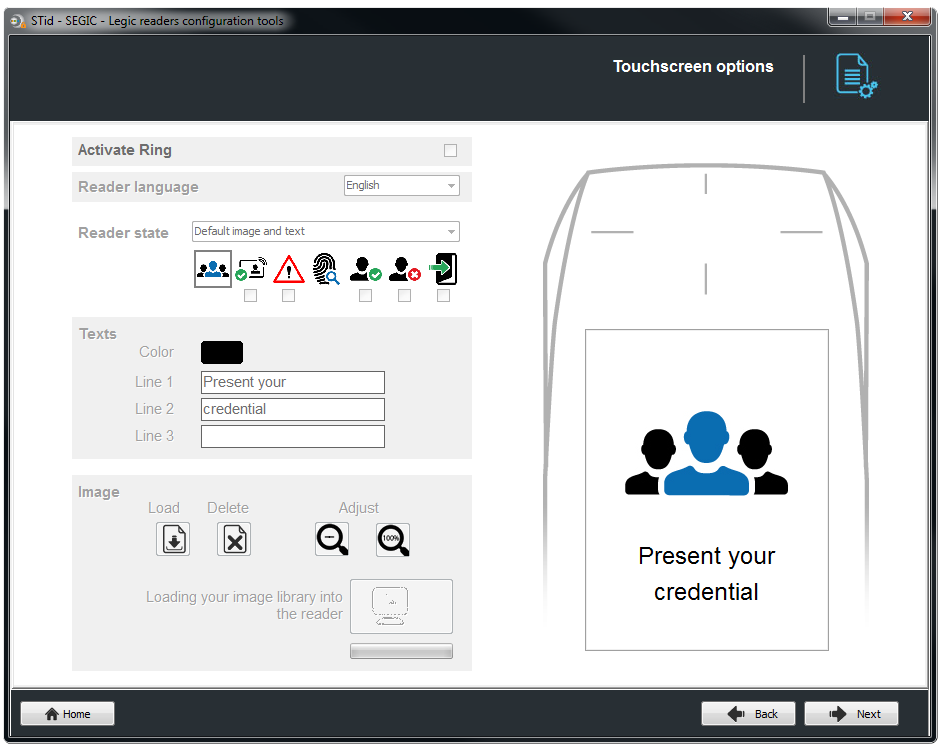Screen dimensions: 941x751
Task: Click the configuration document gear icon
Action: [x=856, y=76]
